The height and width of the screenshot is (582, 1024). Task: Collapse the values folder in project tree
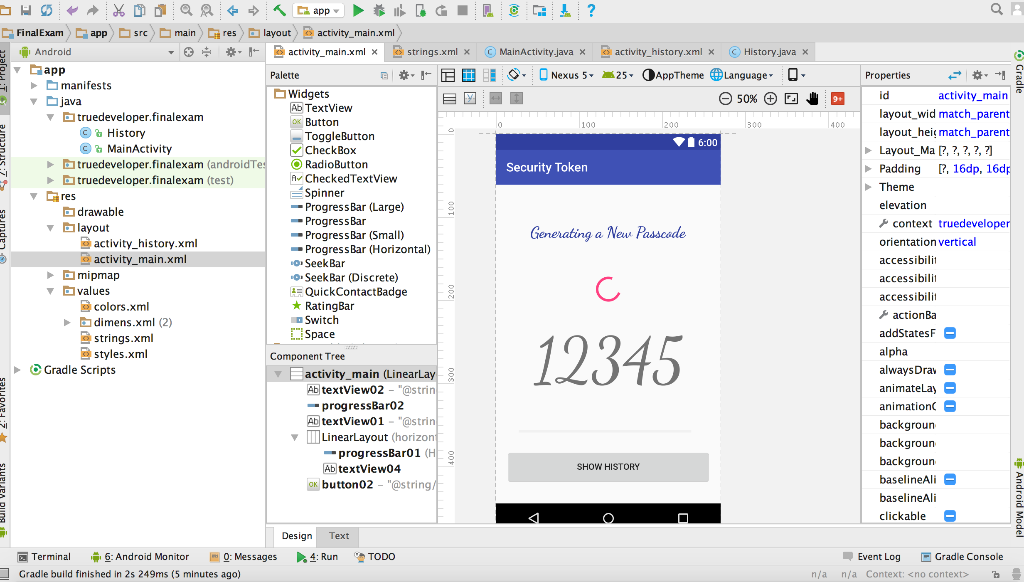pyautogui.click(x=50, y=291)
